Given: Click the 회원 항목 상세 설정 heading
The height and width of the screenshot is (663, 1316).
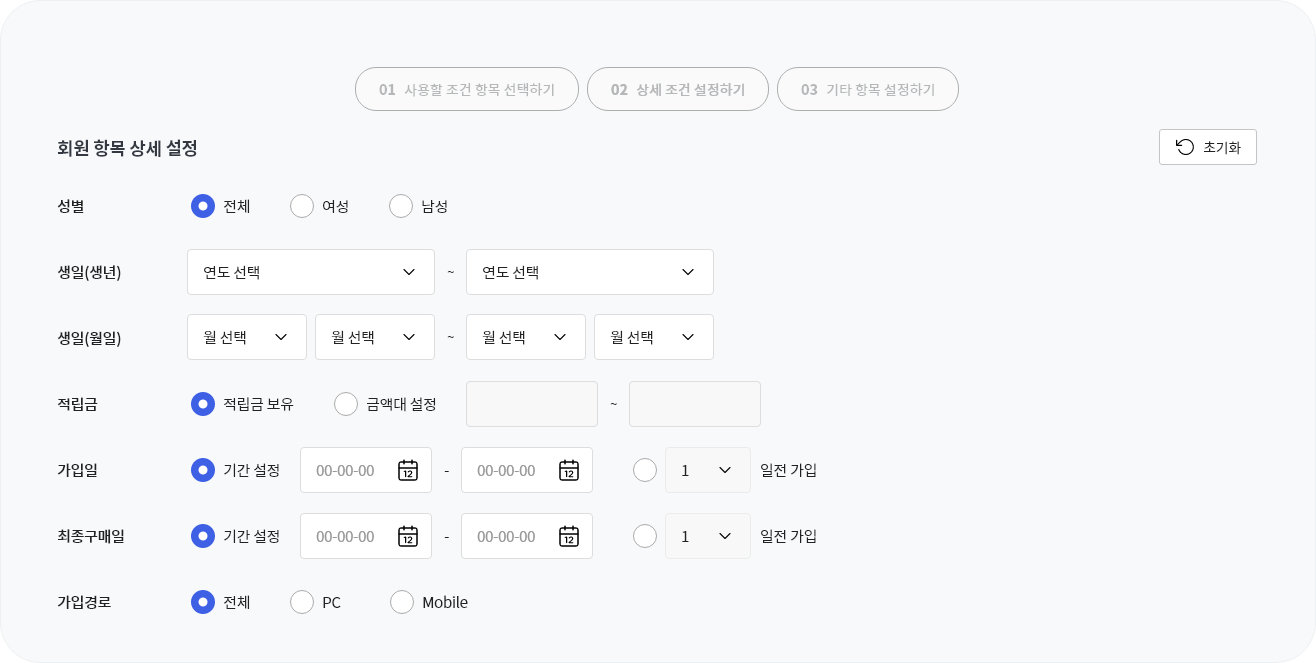Looking at the screenshot, I should [127, 148].
